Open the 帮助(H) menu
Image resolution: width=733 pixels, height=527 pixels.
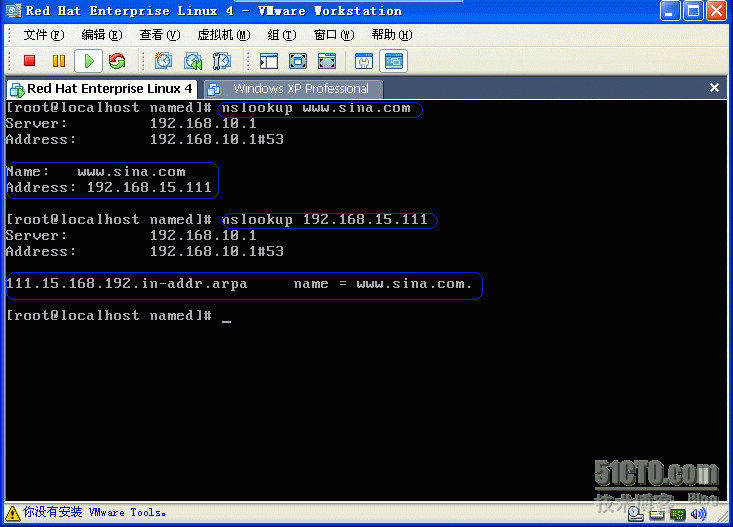392,35
